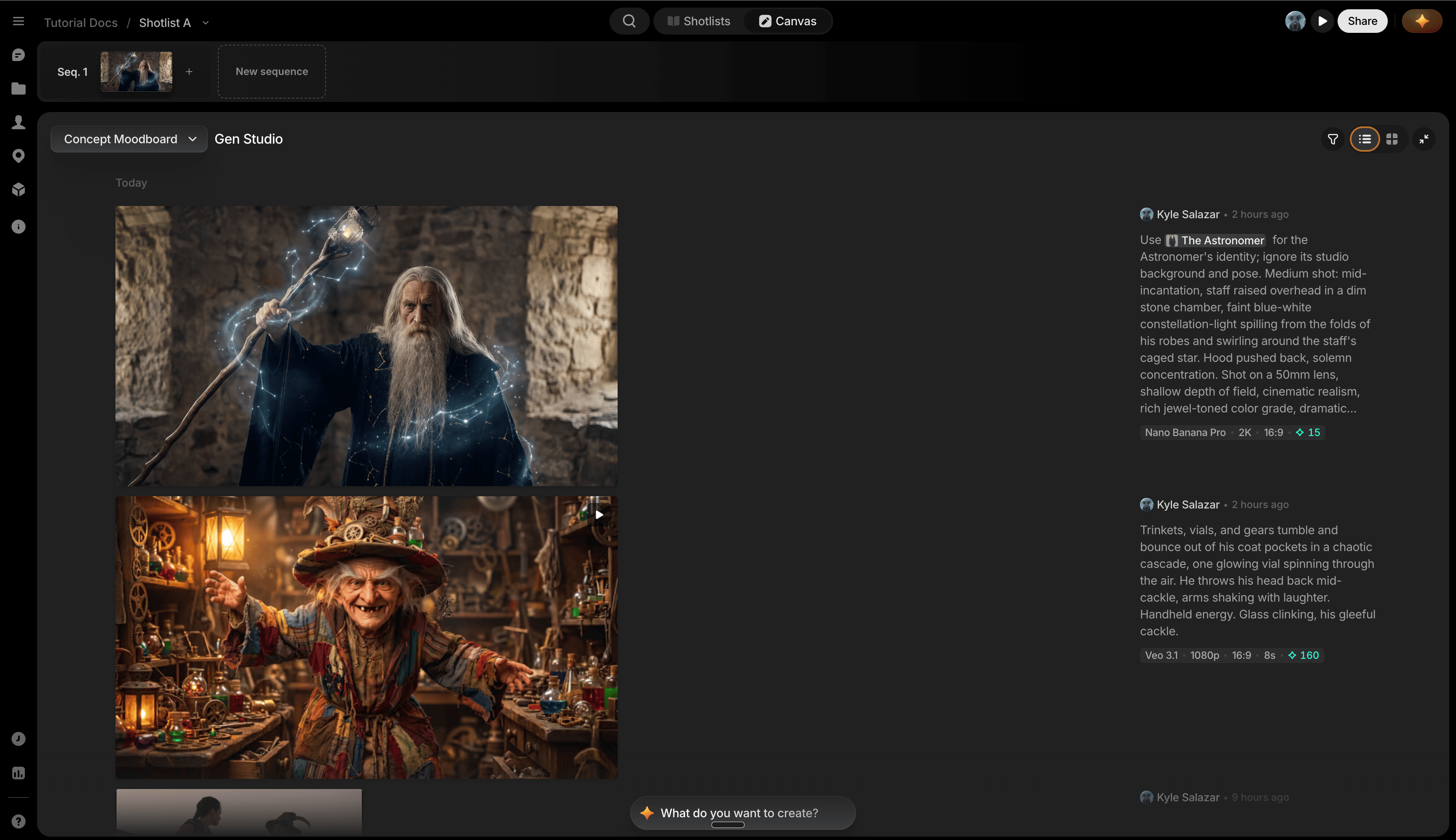Open the Seq. 1 wizard thumbnail
Viewport: 1456px width, 840px height.
[x=136, y=72]
